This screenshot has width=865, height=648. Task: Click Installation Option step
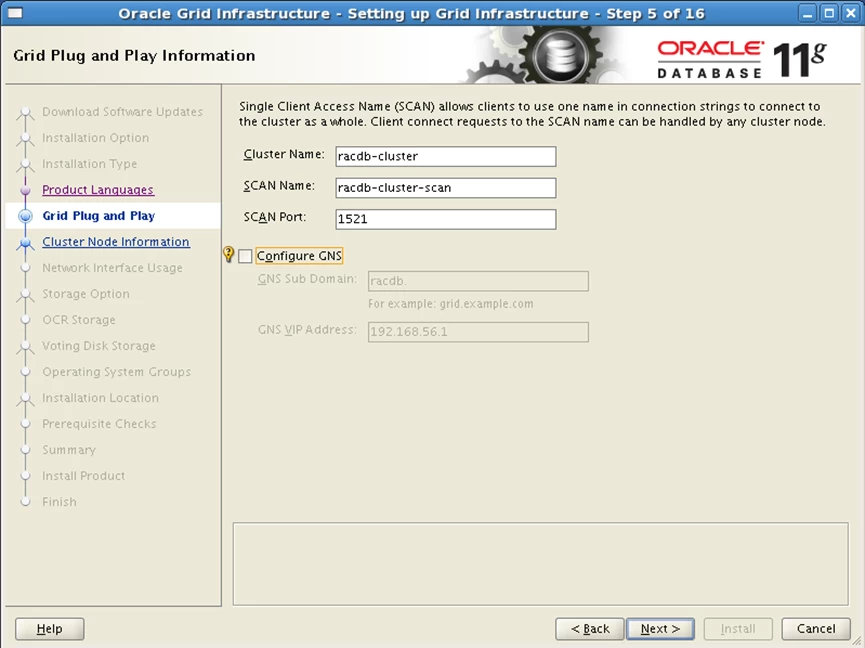[x=95, y=138]
